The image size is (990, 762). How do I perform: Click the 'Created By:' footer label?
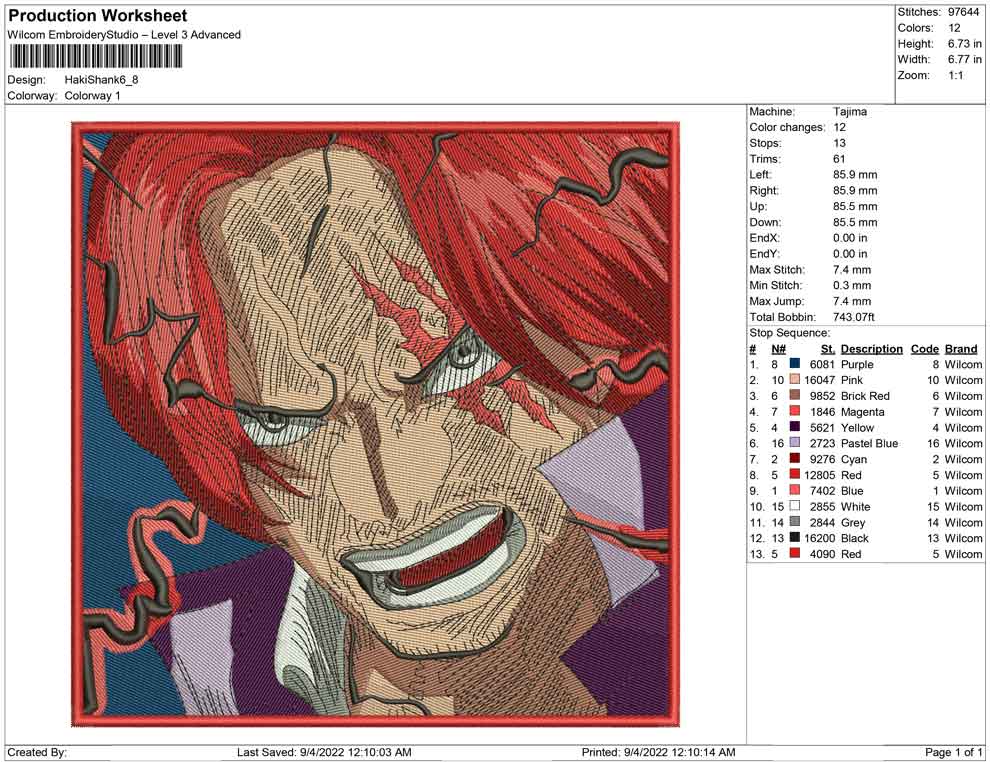pos(37,752)
